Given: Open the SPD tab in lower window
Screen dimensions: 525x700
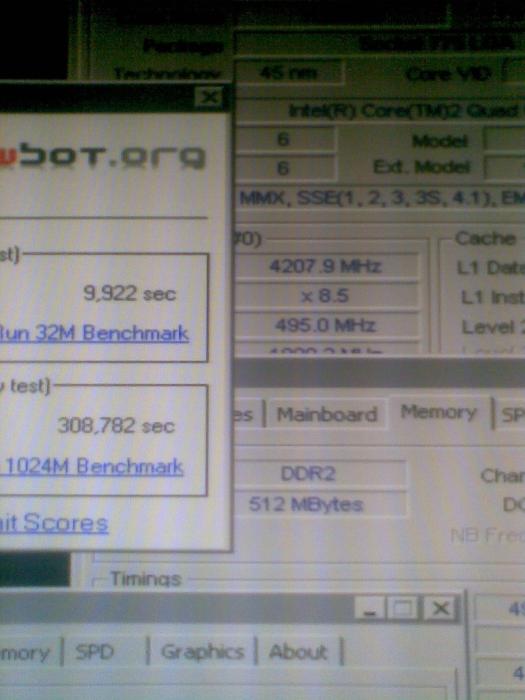Looking at the screenshot, I should (94, 653).
